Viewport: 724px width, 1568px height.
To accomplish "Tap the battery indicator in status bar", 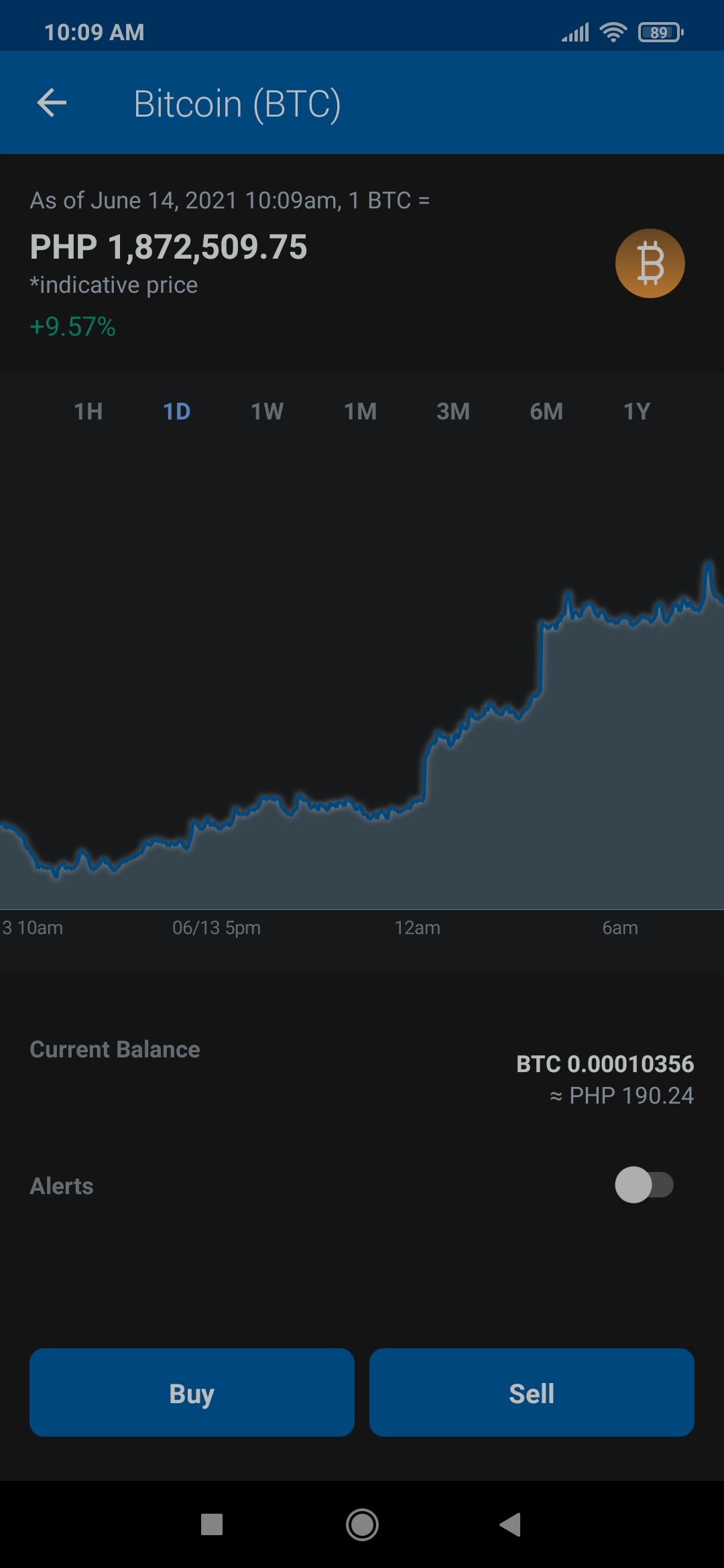I will [661, 32].
